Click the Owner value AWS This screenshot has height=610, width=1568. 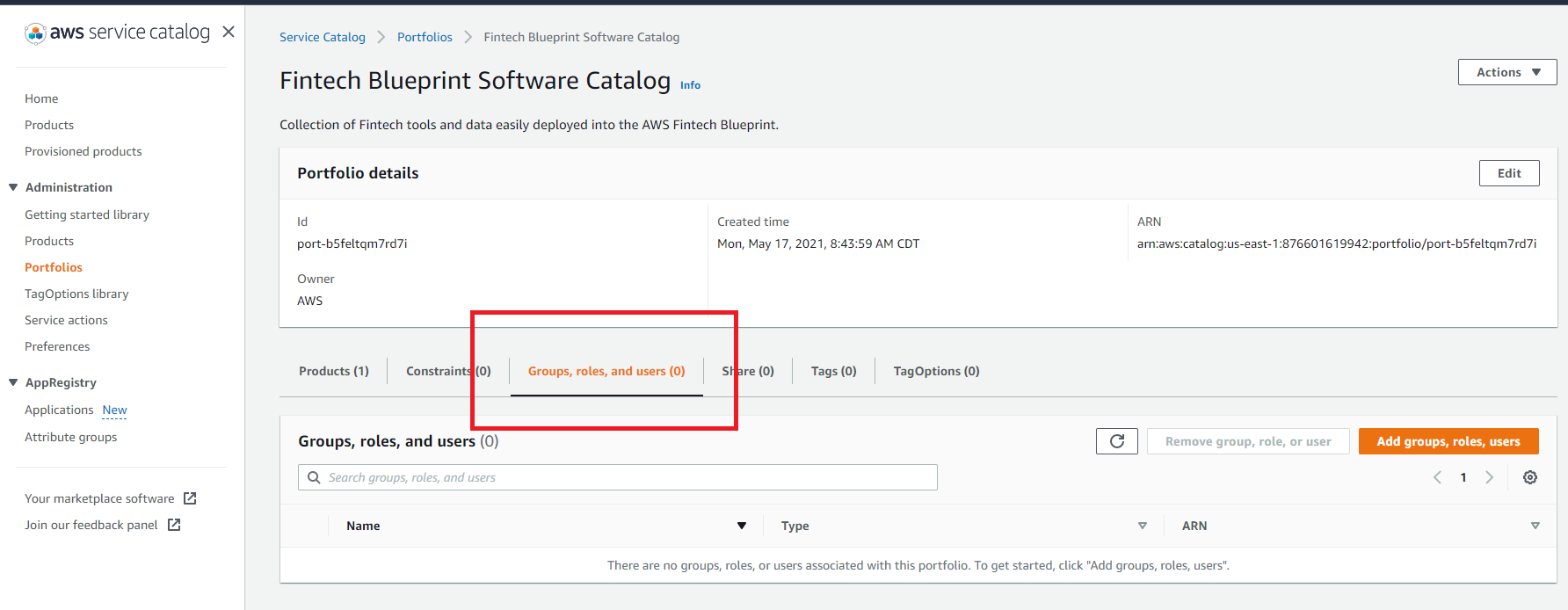(309, 301)
